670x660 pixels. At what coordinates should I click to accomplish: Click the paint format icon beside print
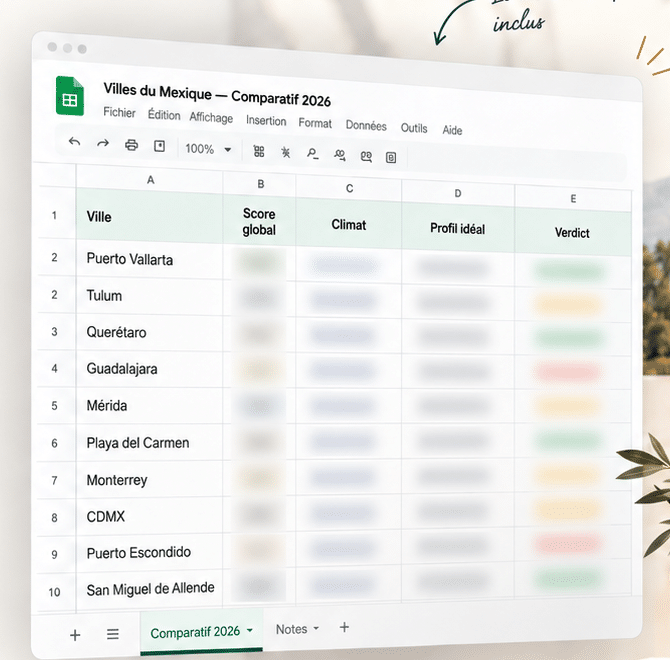[x=159, y=147]
